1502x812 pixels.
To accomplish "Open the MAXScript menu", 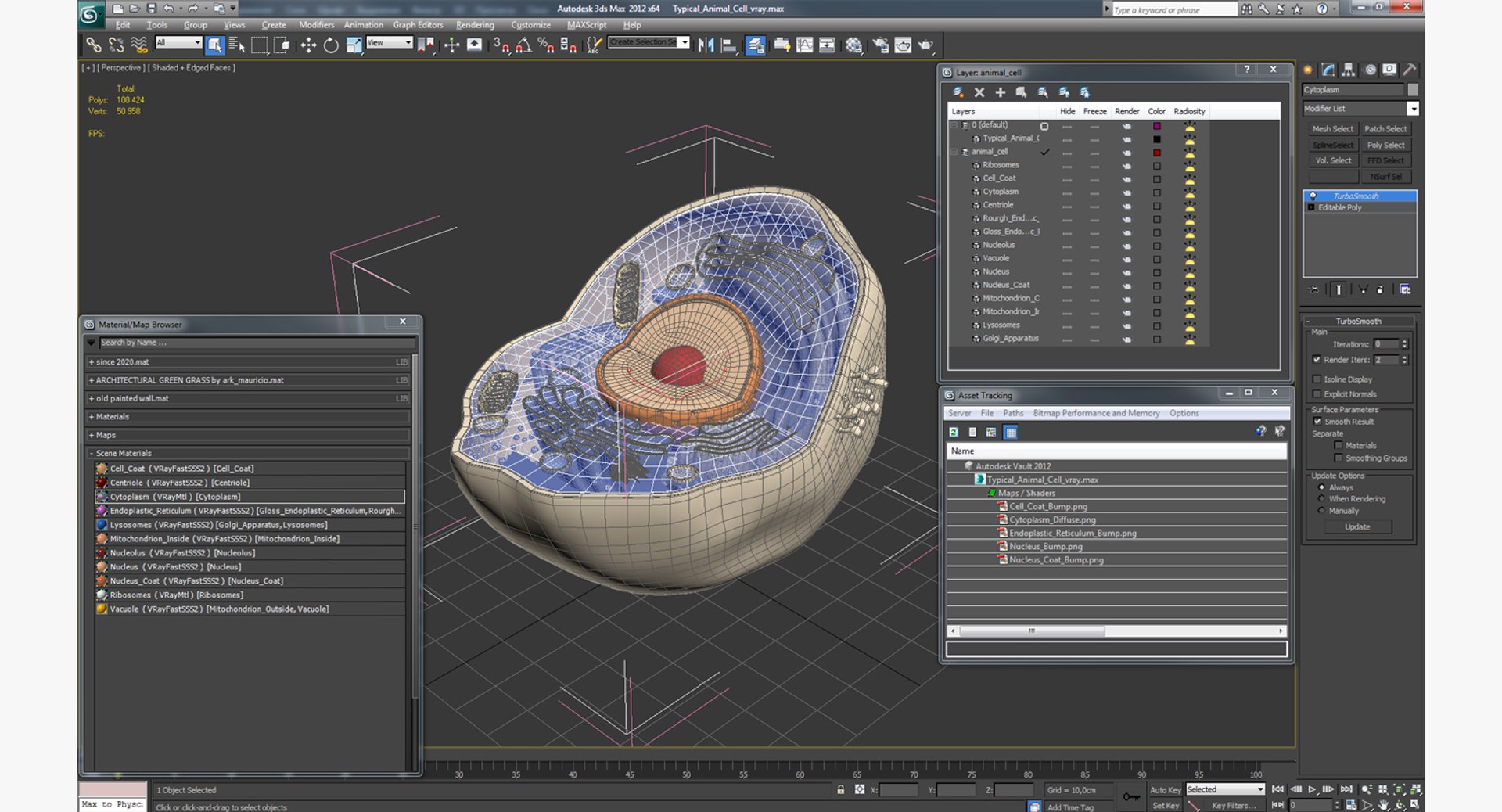I will pos(587,25).
